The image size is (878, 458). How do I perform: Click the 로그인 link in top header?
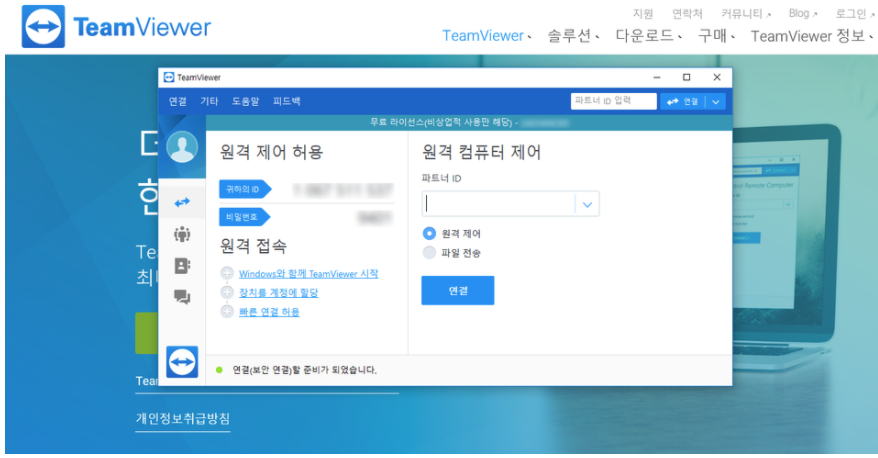[x=854, y=13]
